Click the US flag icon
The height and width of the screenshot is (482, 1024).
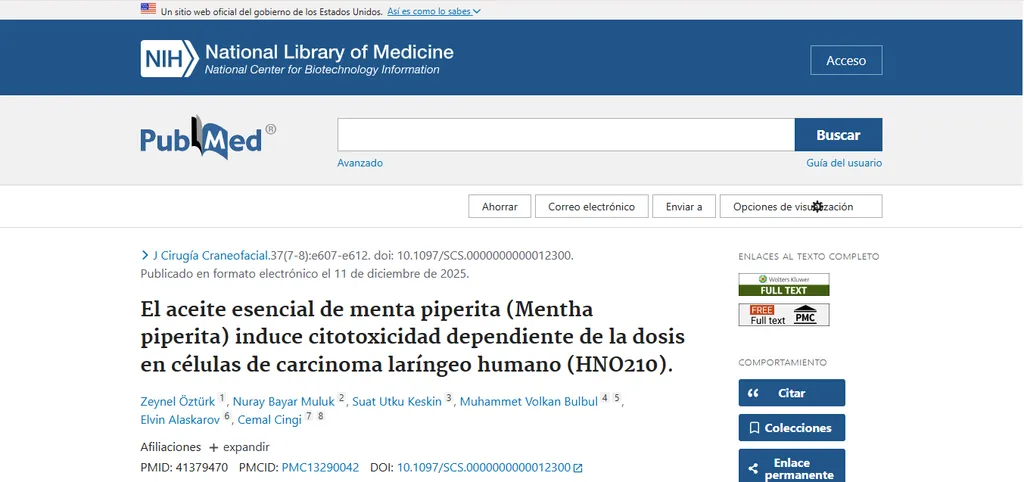[x=148, y=9]
